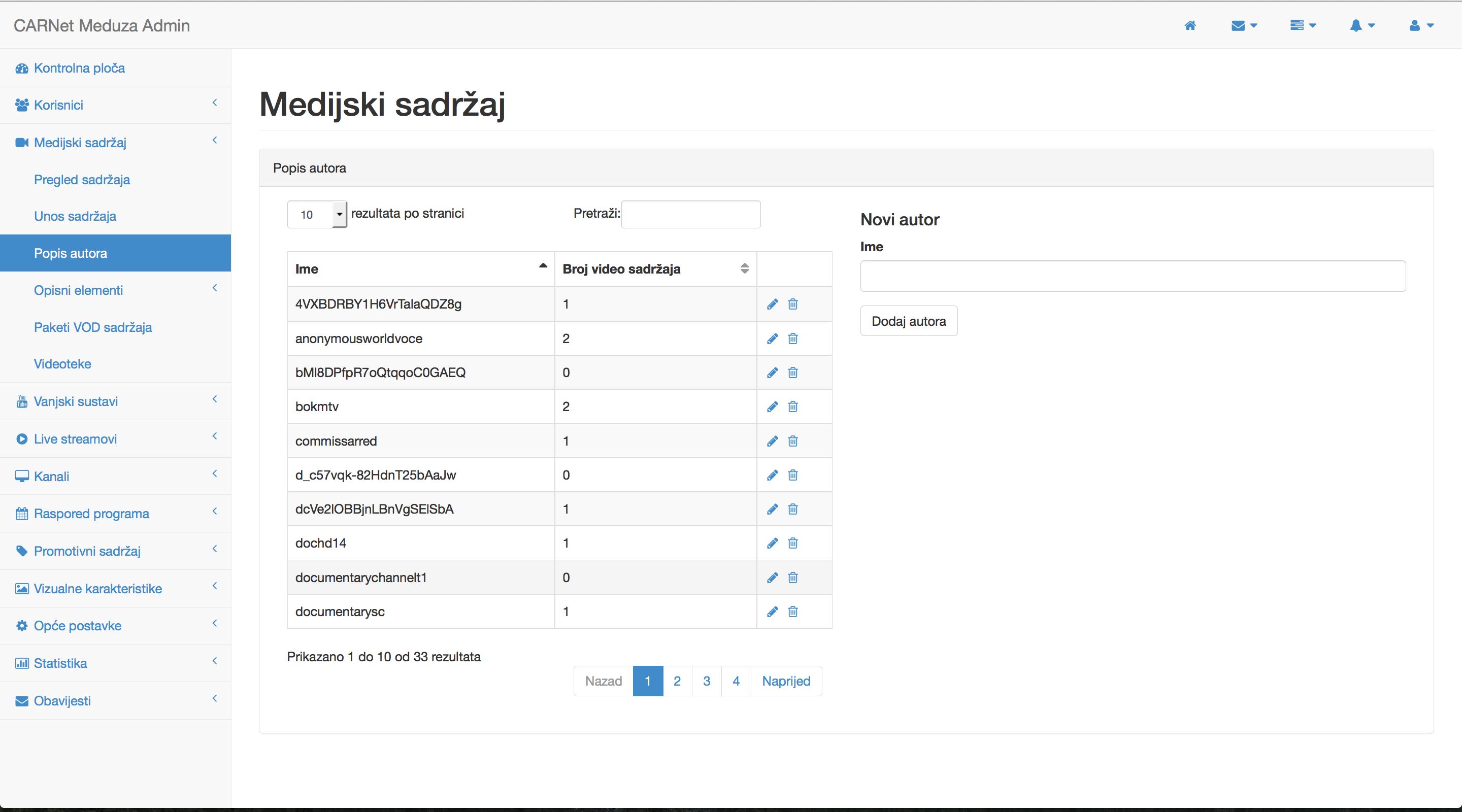Expand the Kanali sidebar menu
Viewport: 1462px width, 812px height.
(x=115, y=476)
